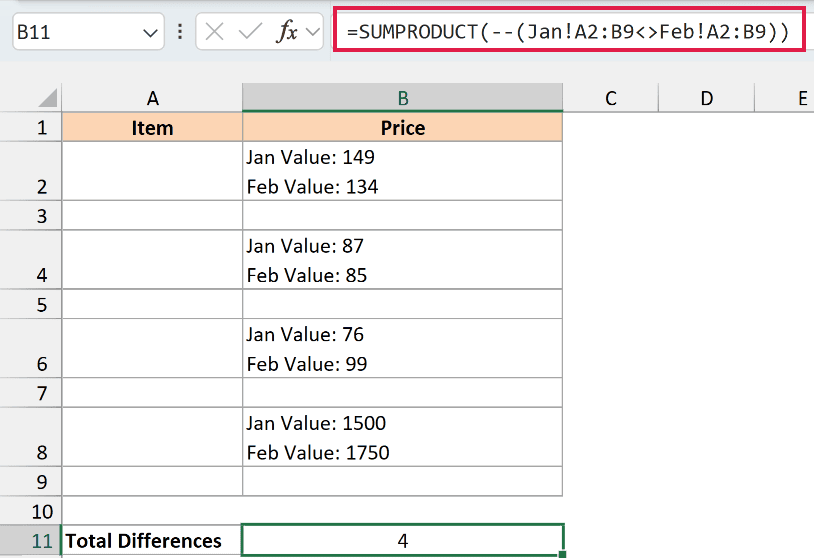Select row 7 header
The width and height of the screenshot is (814, 558).
[x=31, y=393]
